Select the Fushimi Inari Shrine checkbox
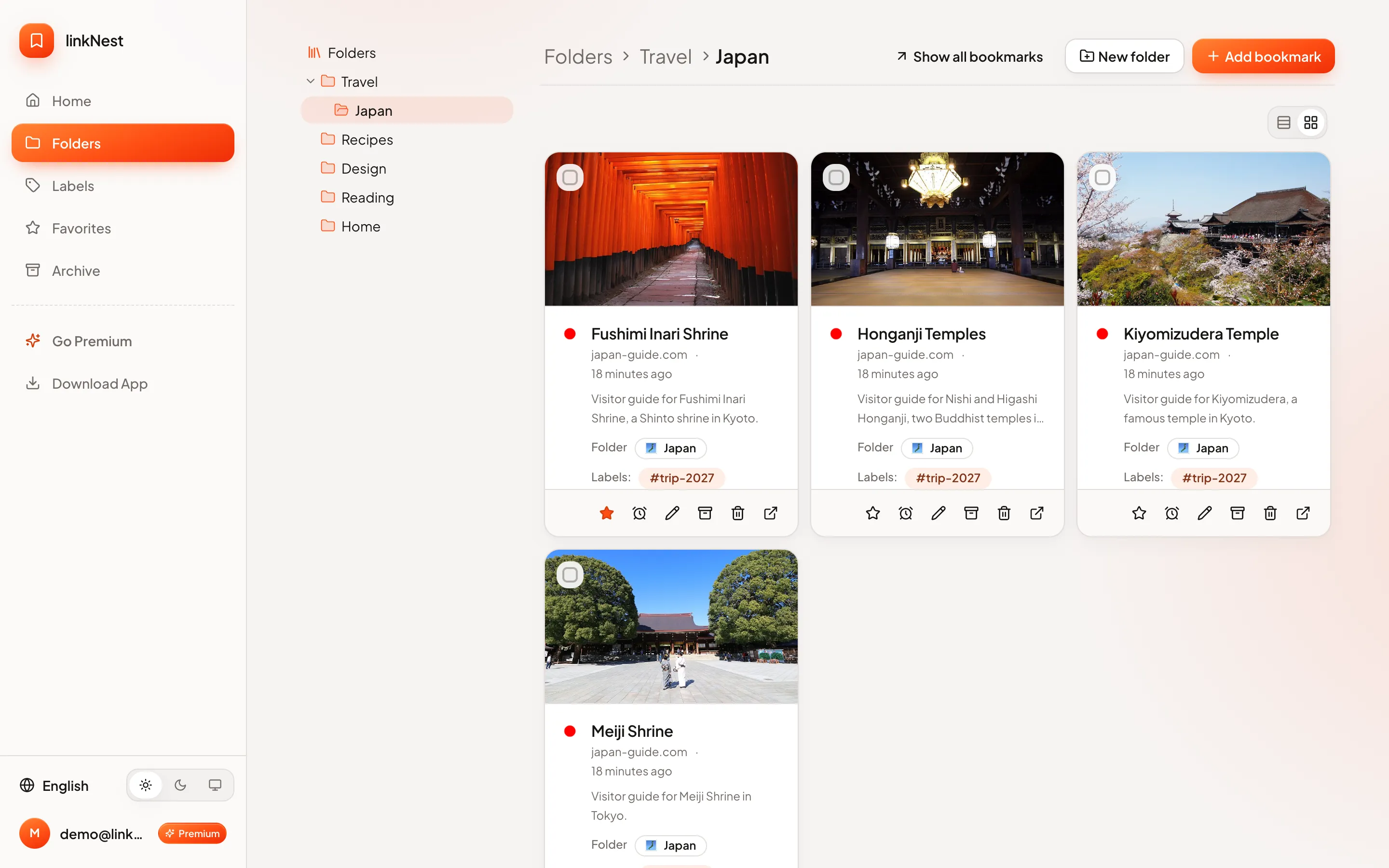Screen dimensions: 1389x868 pos(570,177)
